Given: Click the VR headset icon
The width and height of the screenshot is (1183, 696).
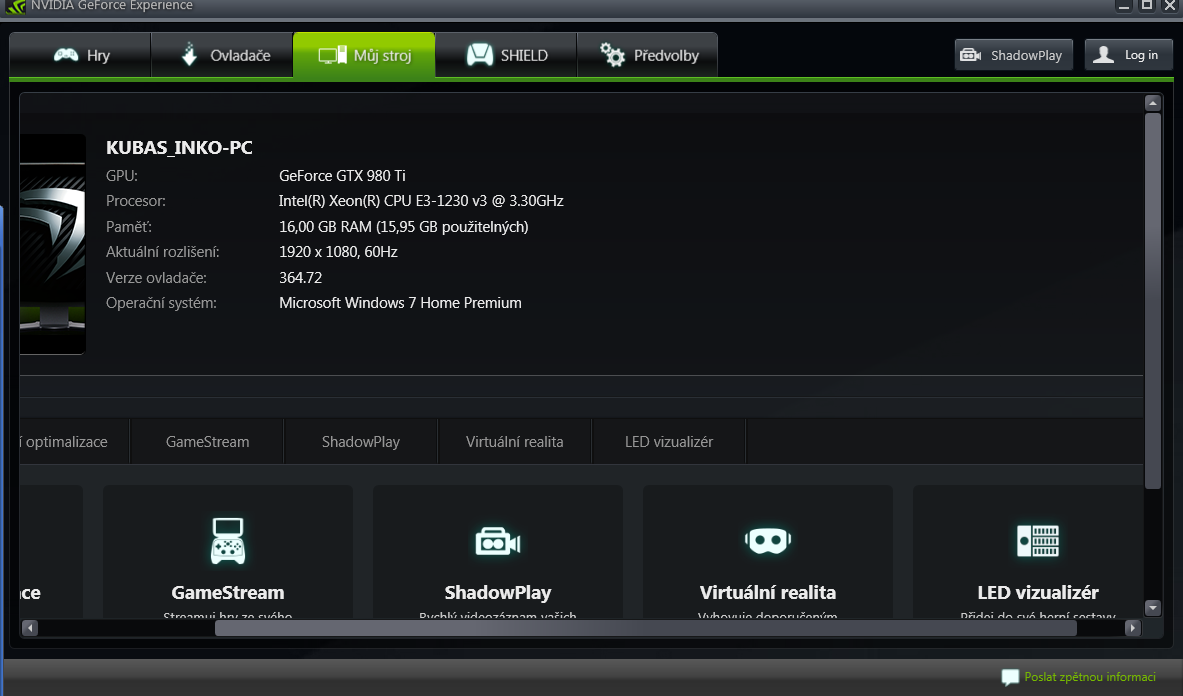Looking at the screenshot, I should click(x=767, y=540).
